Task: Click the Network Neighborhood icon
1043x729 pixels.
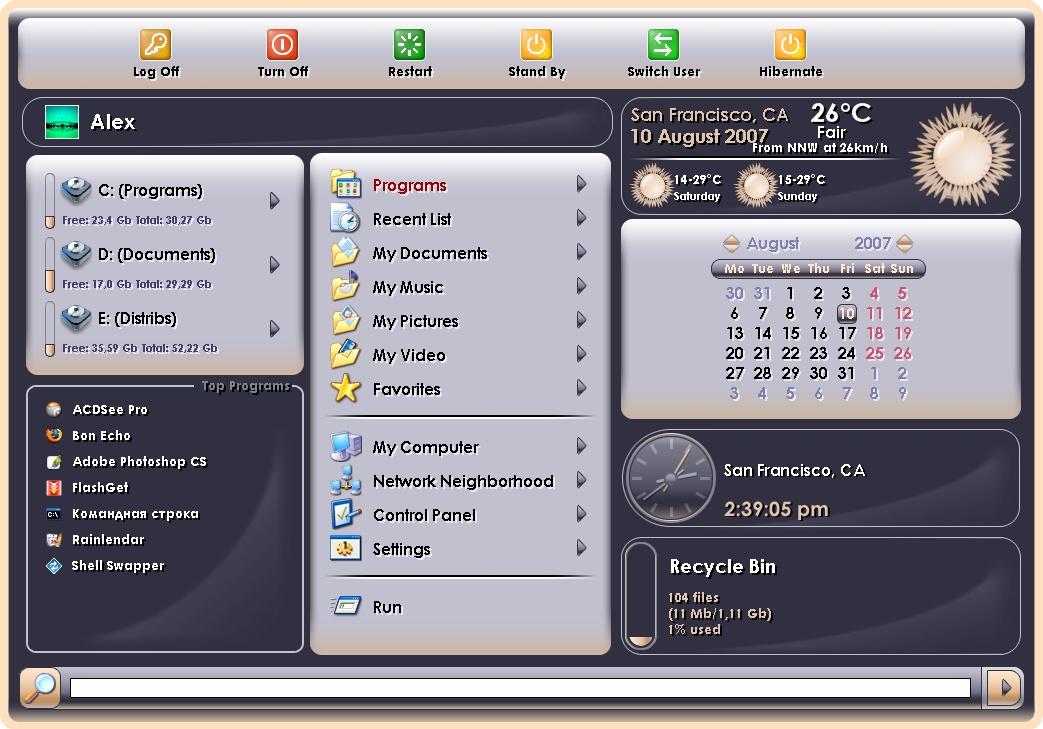Action: [346, 480]
